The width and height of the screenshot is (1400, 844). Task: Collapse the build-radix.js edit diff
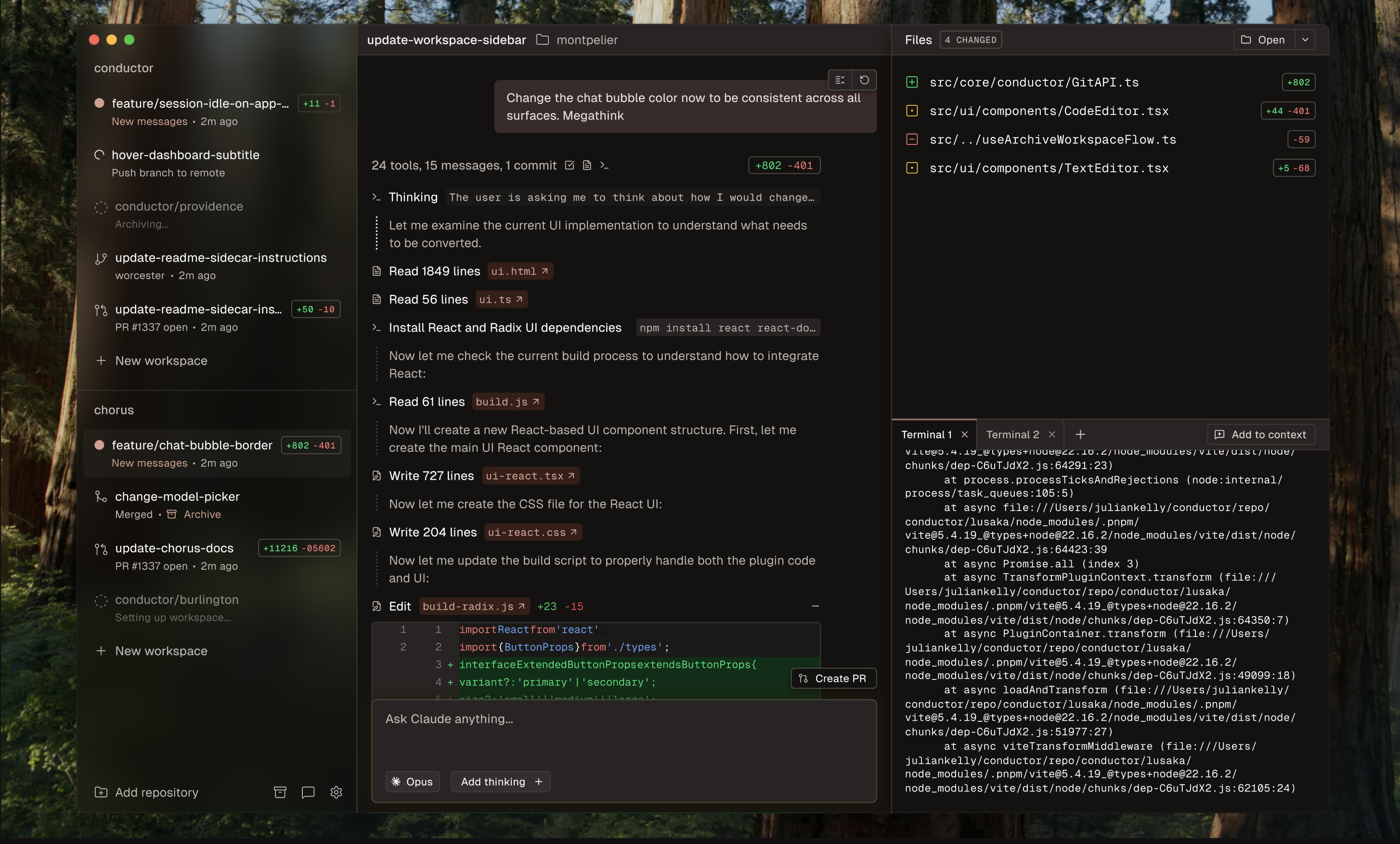click(816, 606)
